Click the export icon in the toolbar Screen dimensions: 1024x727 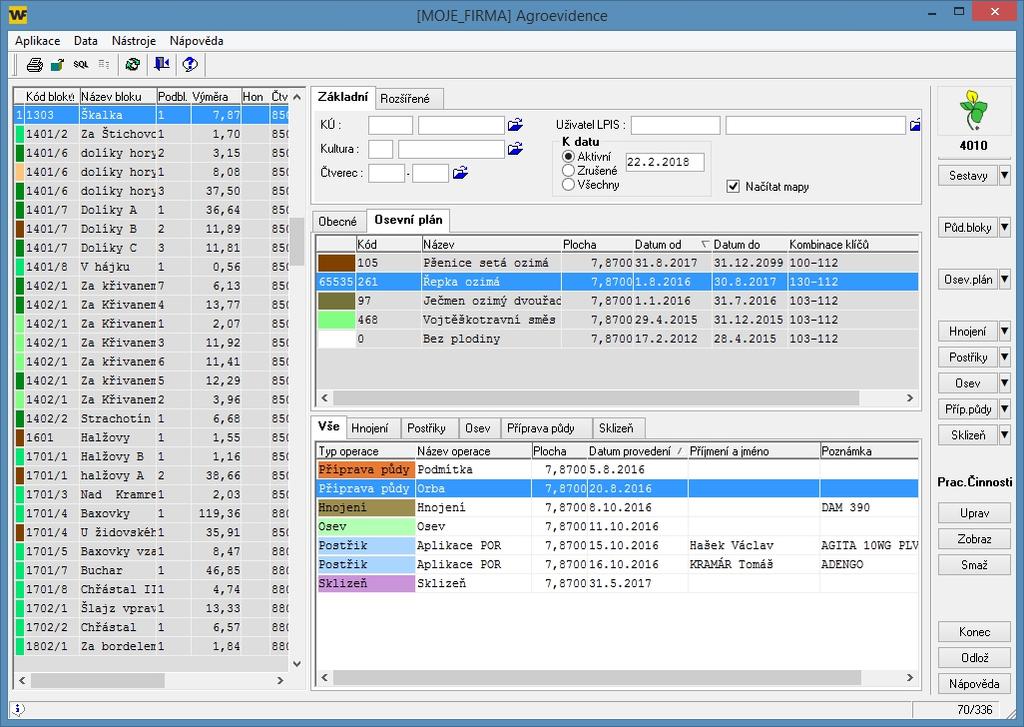[57, 65]
